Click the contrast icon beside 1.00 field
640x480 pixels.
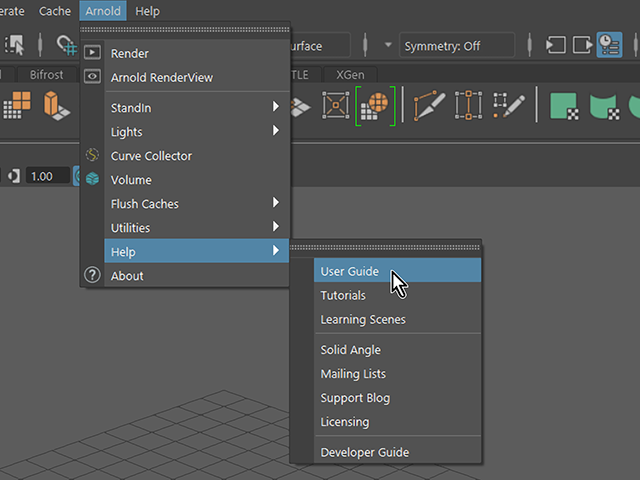[14, 176]
